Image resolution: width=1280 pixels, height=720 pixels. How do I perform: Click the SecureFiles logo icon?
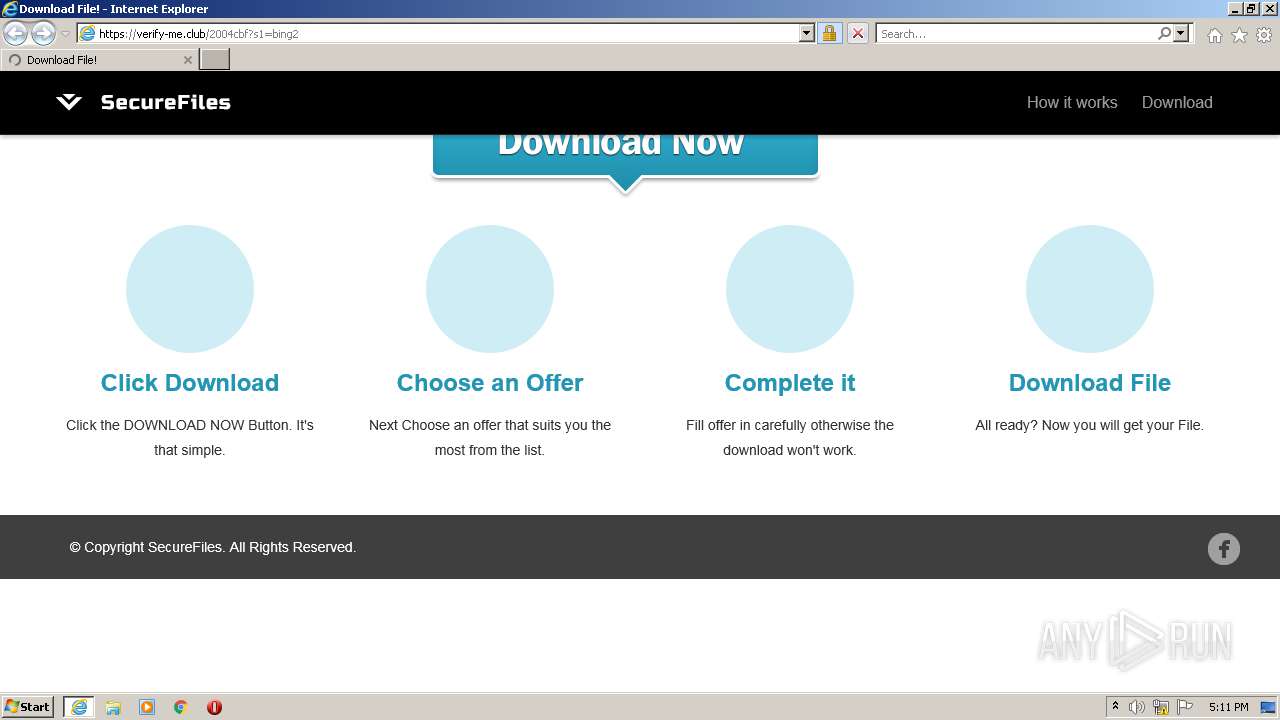(x=69, y=102)
